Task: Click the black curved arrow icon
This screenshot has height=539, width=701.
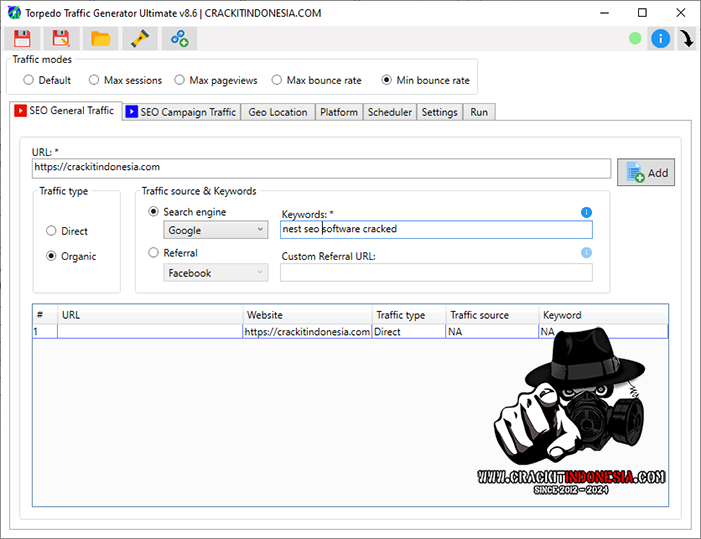Action: tap(687, 39)
